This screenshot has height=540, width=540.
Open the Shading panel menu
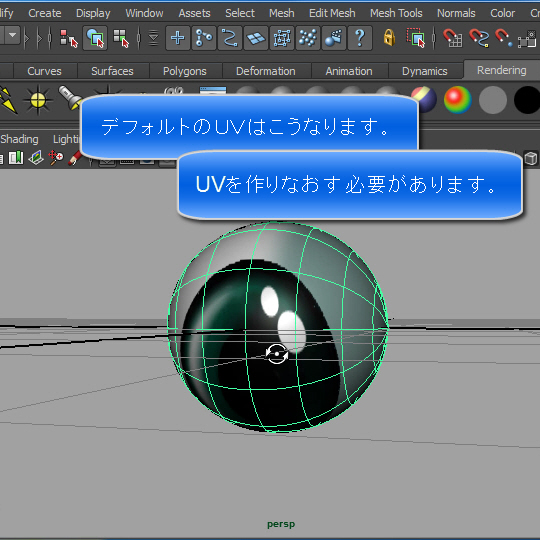(19, 139)
